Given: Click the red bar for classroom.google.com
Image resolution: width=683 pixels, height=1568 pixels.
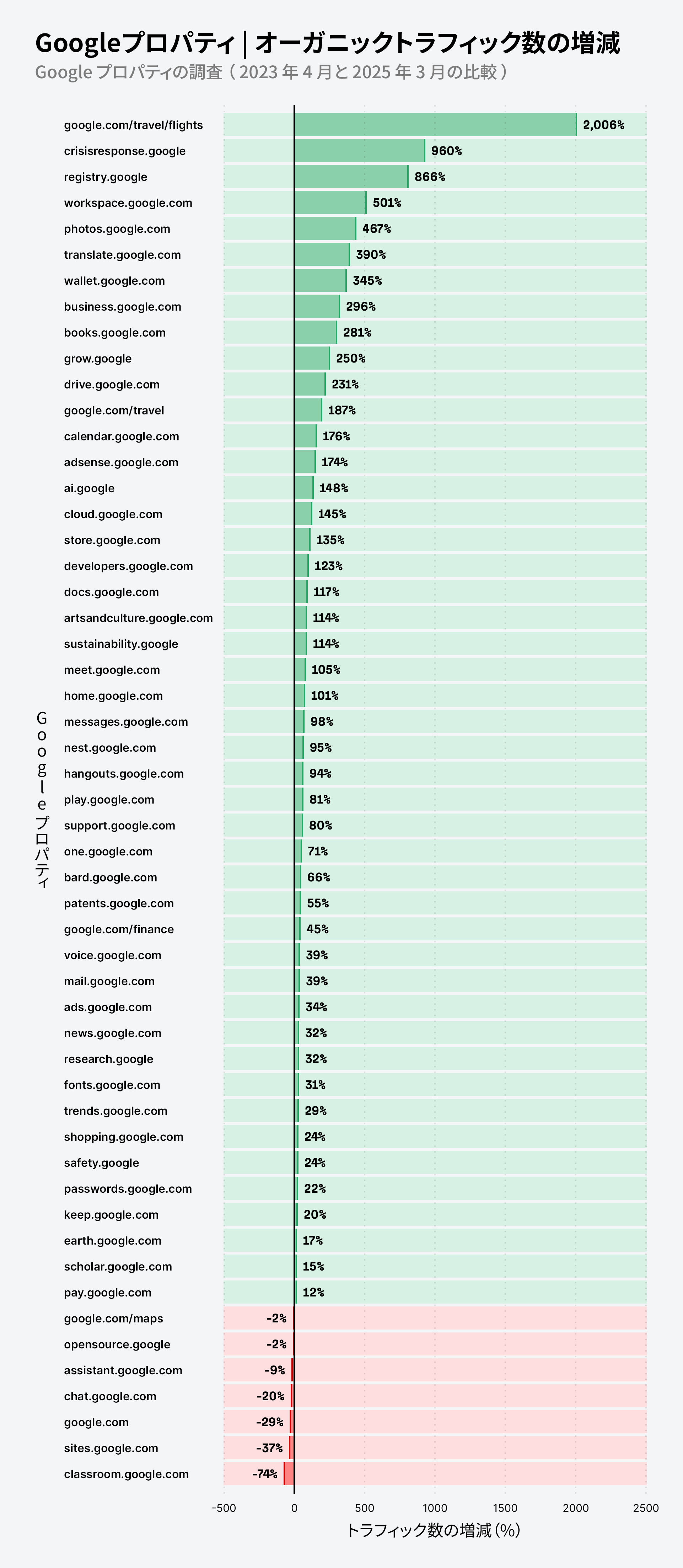Looking at the screenshot, I should 289,1474.
